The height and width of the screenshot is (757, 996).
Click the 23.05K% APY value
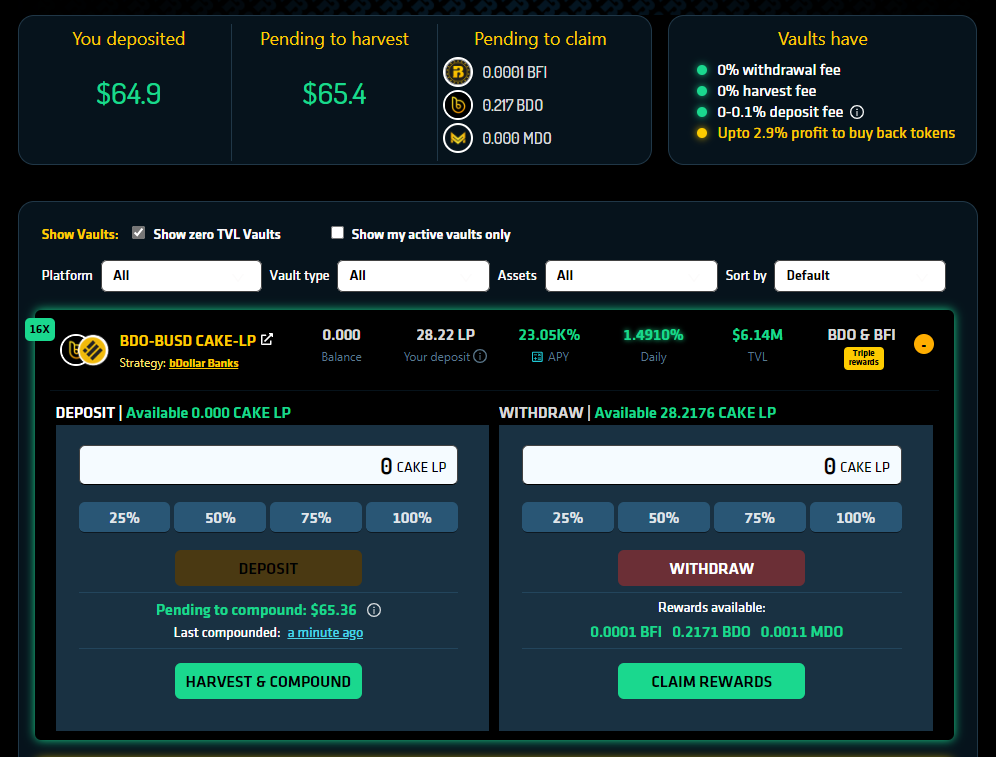click(x=549, y=335)
